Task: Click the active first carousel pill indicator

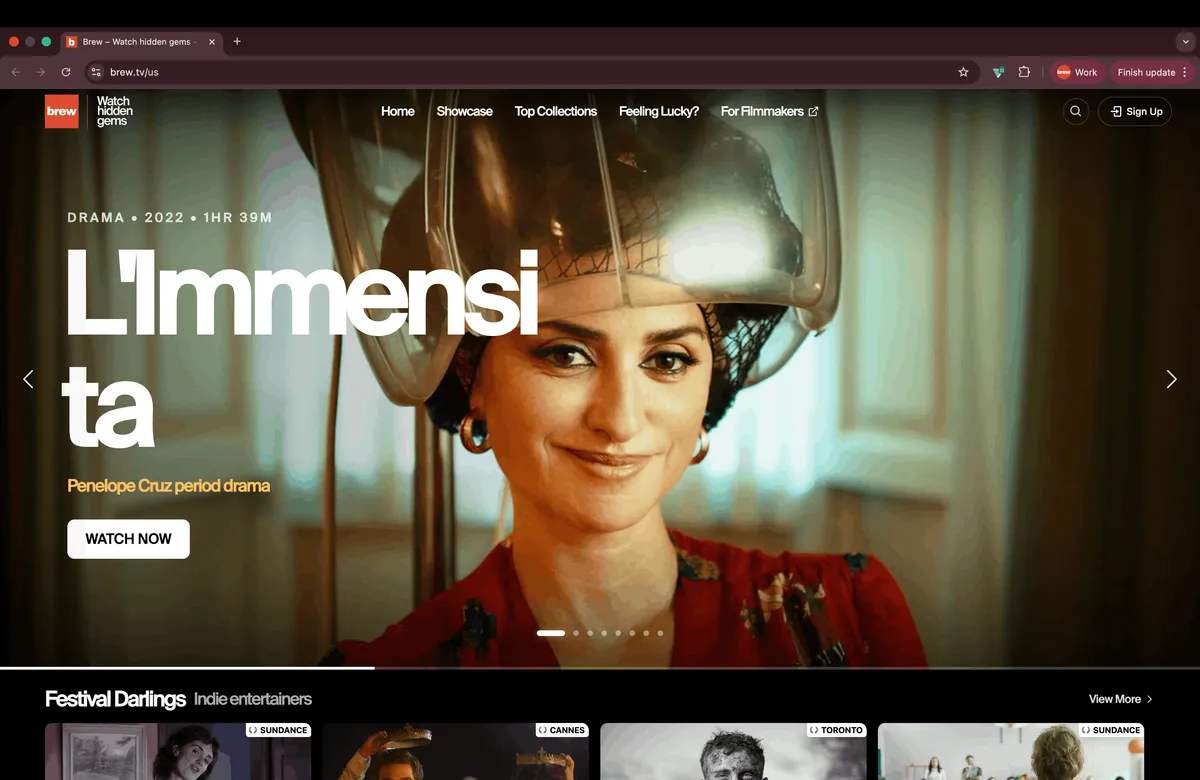Action: [x=551, y=633]
